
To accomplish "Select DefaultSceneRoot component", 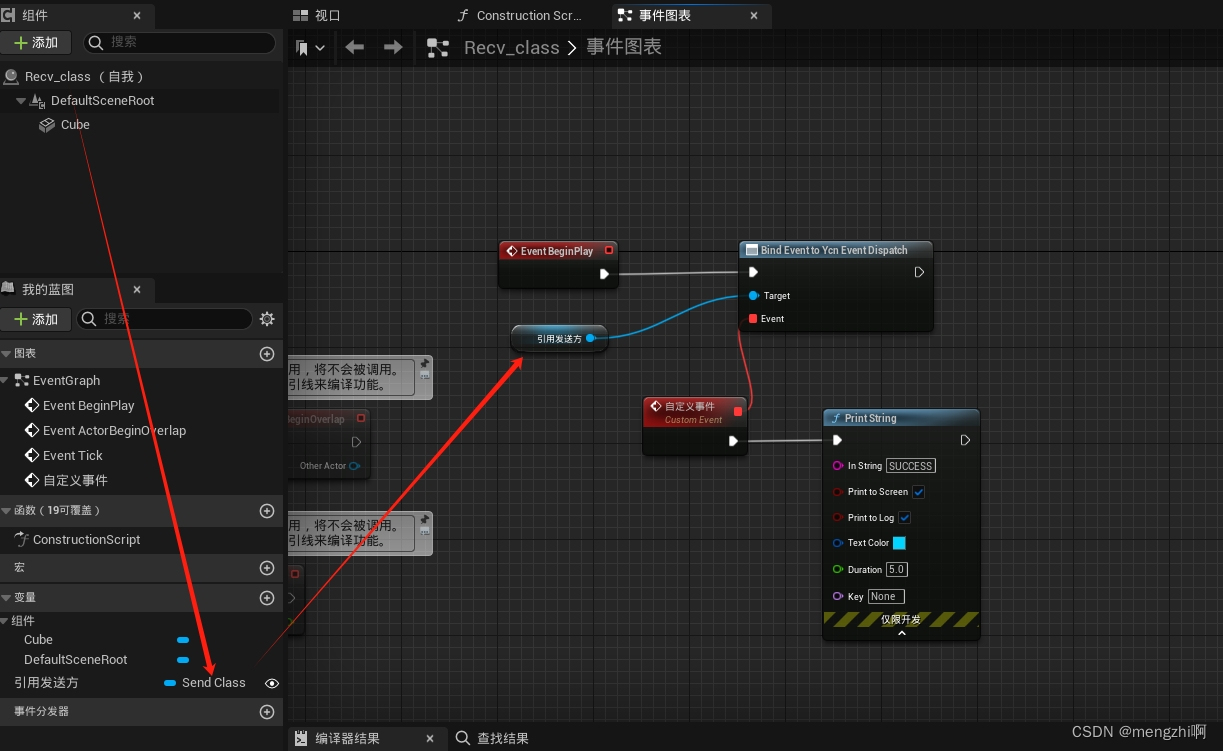I will [x=102, y=101].
